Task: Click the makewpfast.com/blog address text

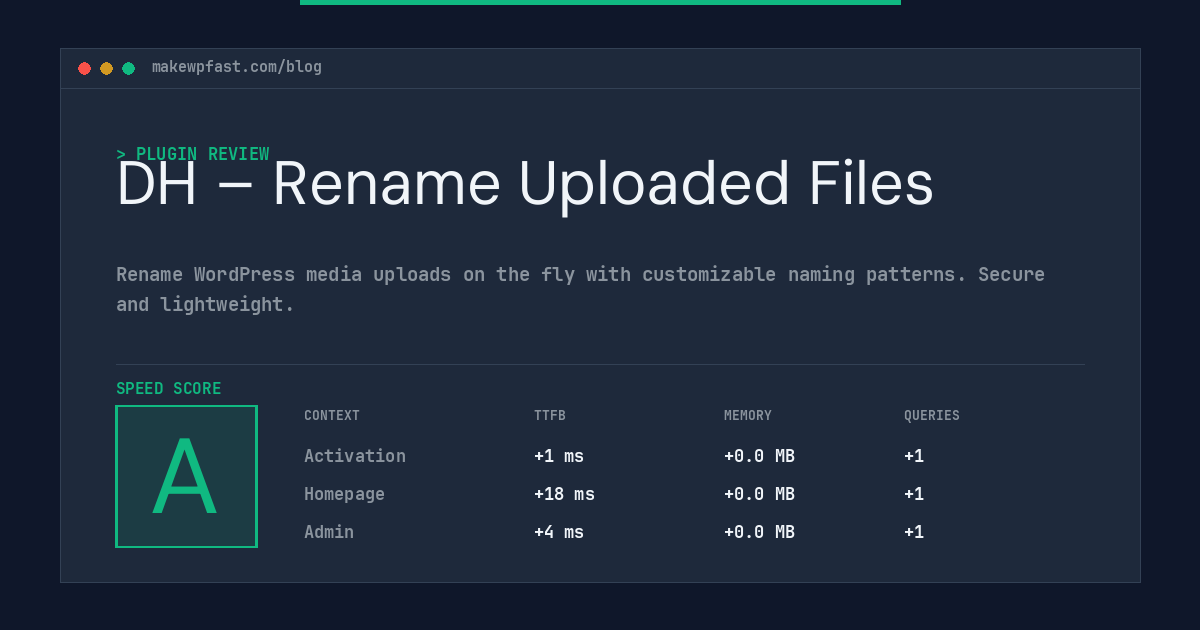Action: [x=237, y=67]
